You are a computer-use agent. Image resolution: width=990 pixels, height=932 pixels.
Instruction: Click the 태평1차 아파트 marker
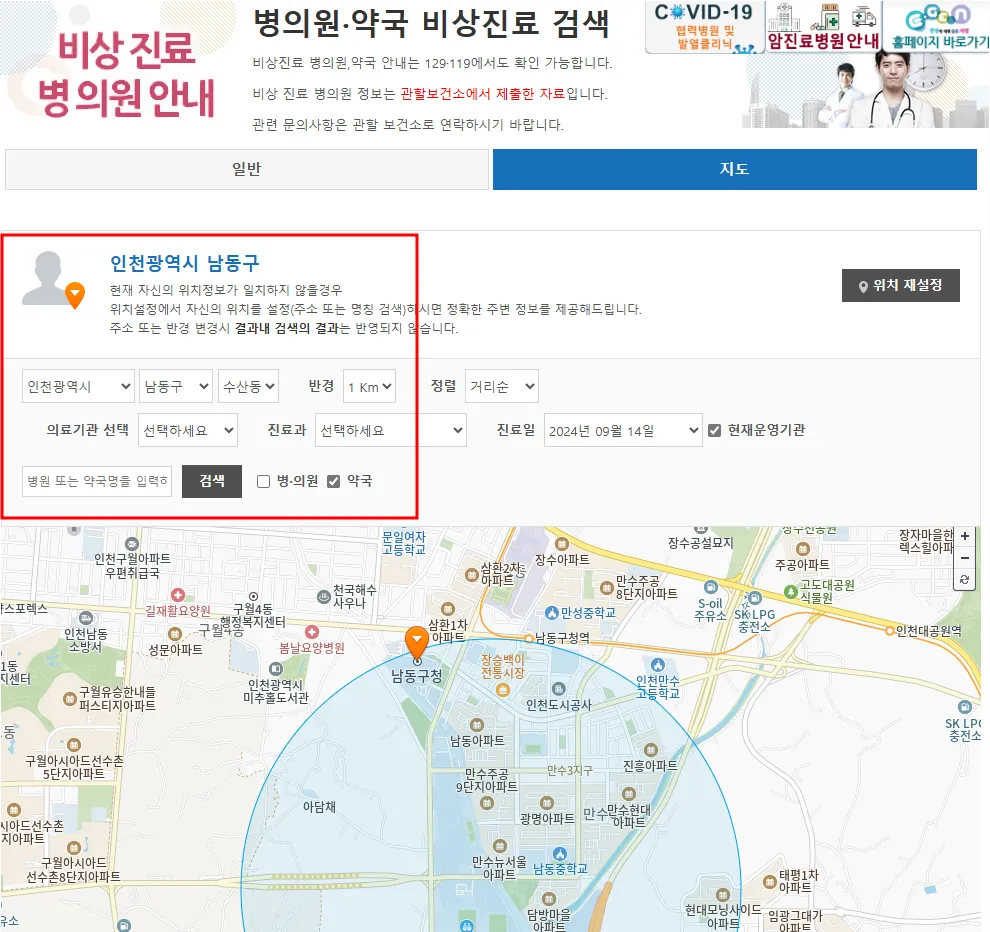[x=770, y=882]
